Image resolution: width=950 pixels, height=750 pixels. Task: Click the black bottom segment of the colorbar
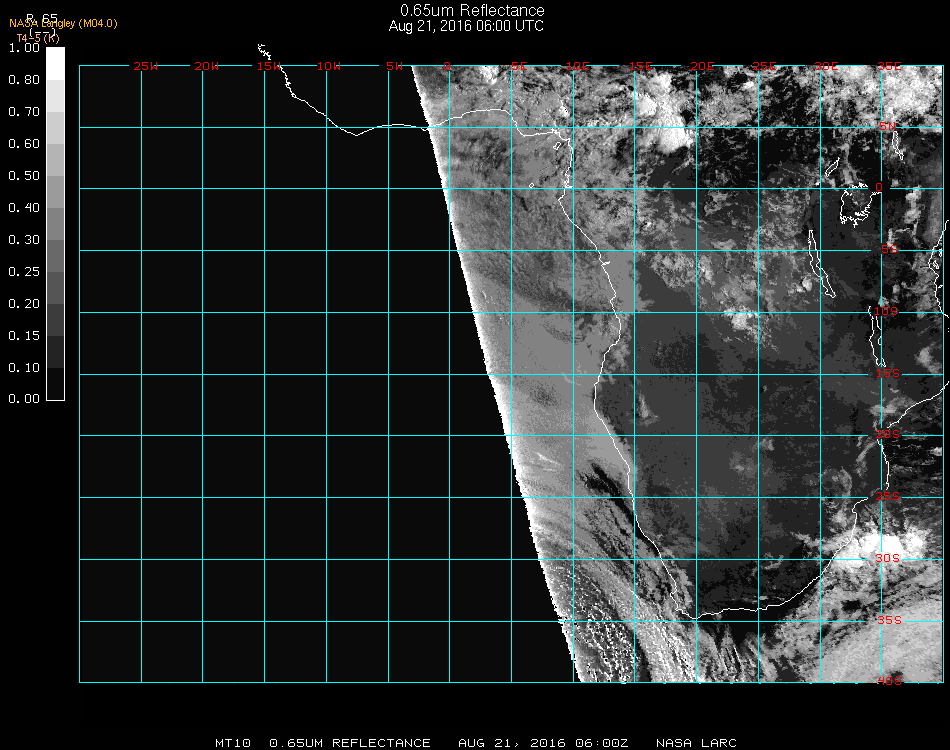click(x=56, y=384)
